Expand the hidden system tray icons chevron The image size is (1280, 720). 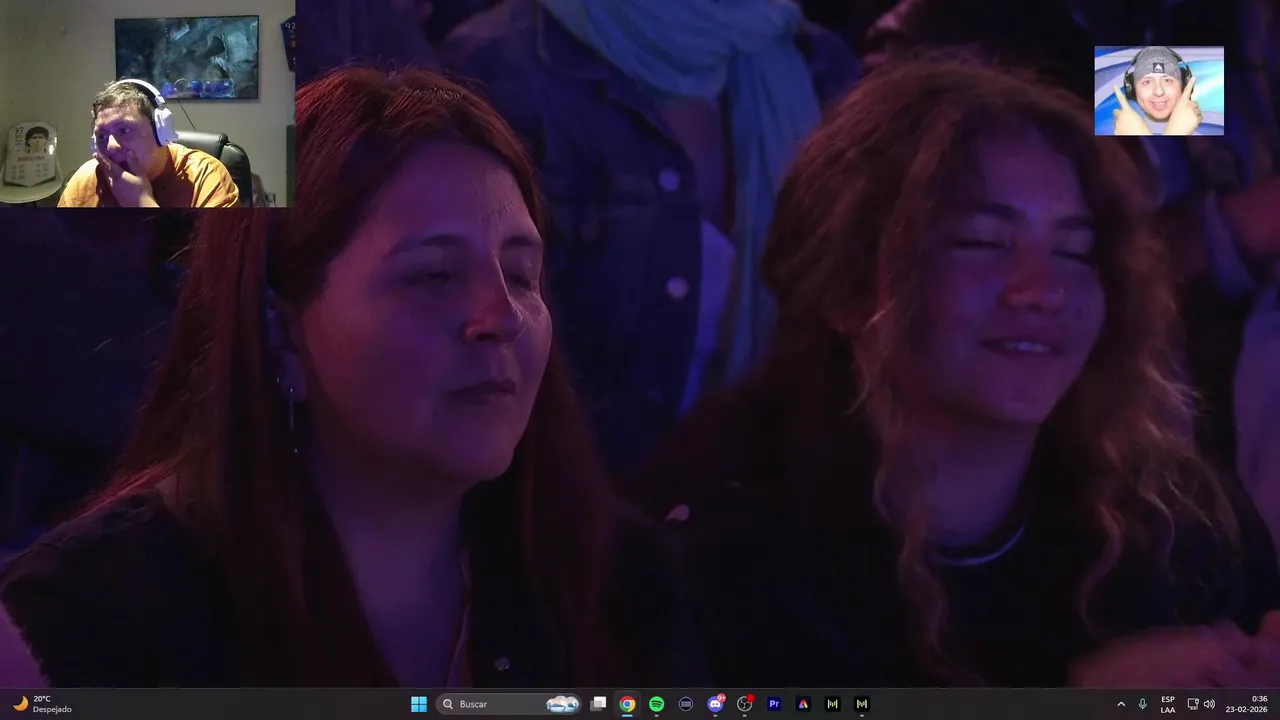1121,704
